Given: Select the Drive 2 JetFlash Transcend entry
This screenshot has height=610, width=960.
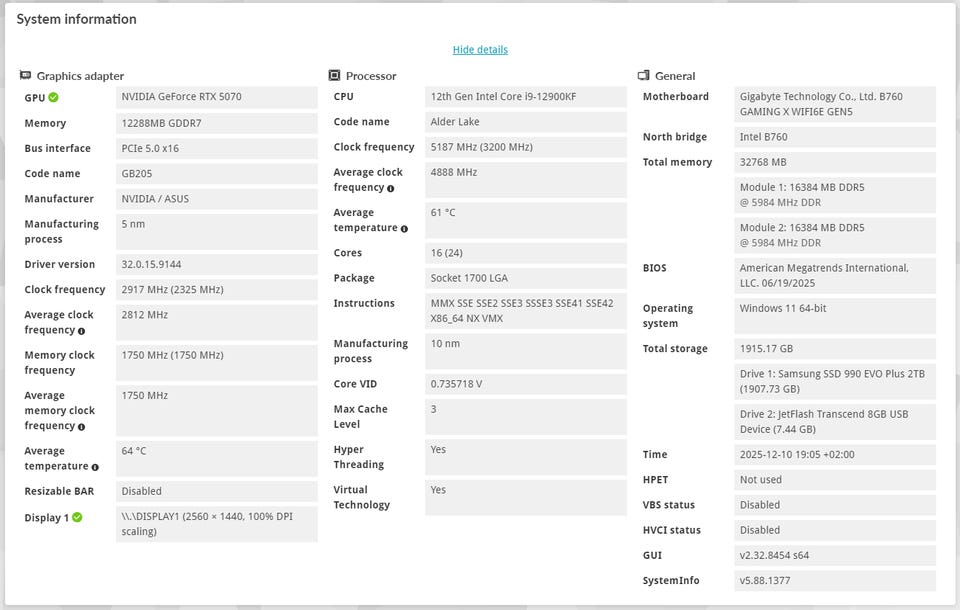Looking at the screenshot, I should click(835, 422).
